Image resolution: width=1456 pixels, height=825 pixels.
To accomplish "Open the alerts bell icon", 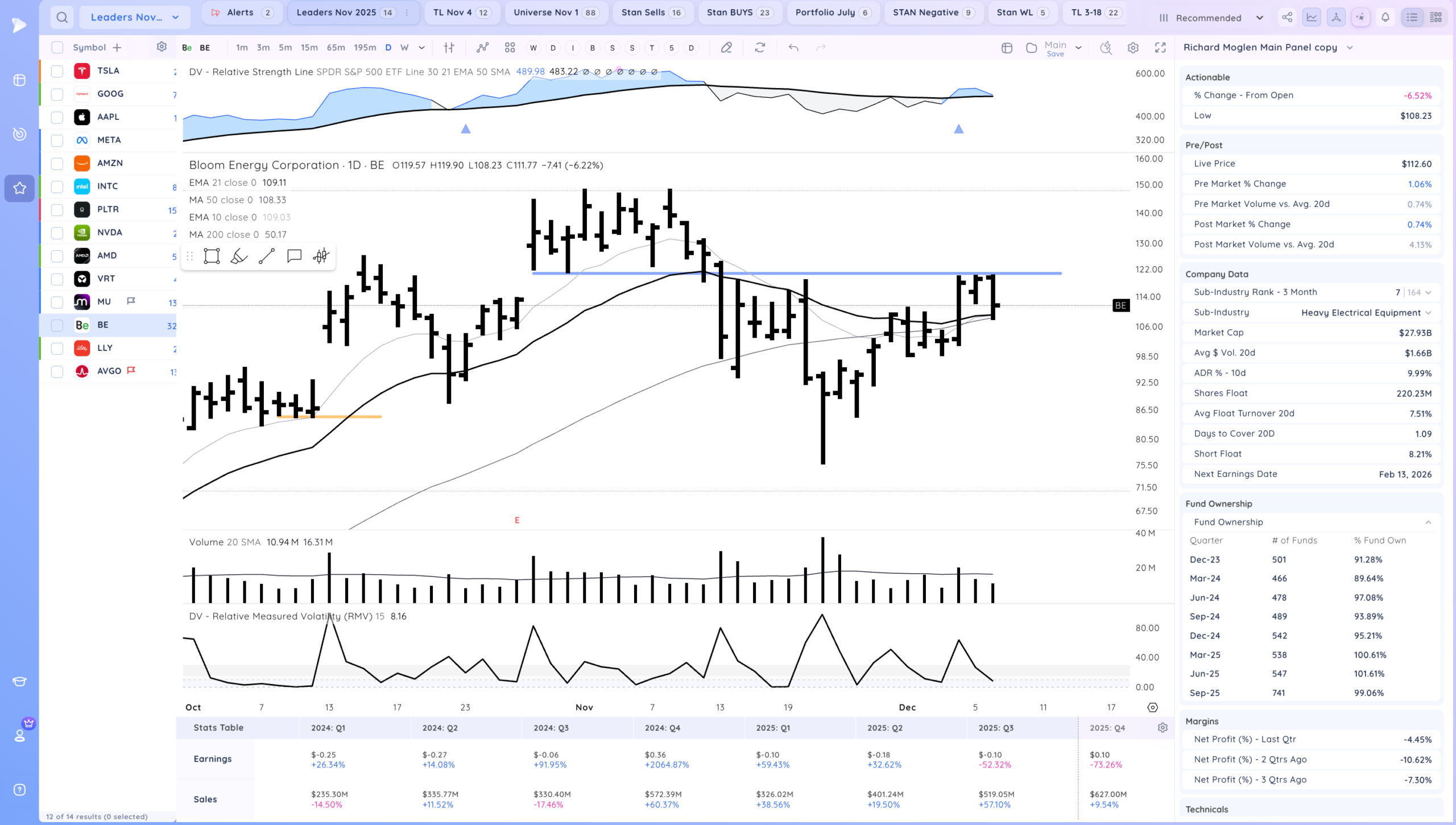I will point(1385,17).
